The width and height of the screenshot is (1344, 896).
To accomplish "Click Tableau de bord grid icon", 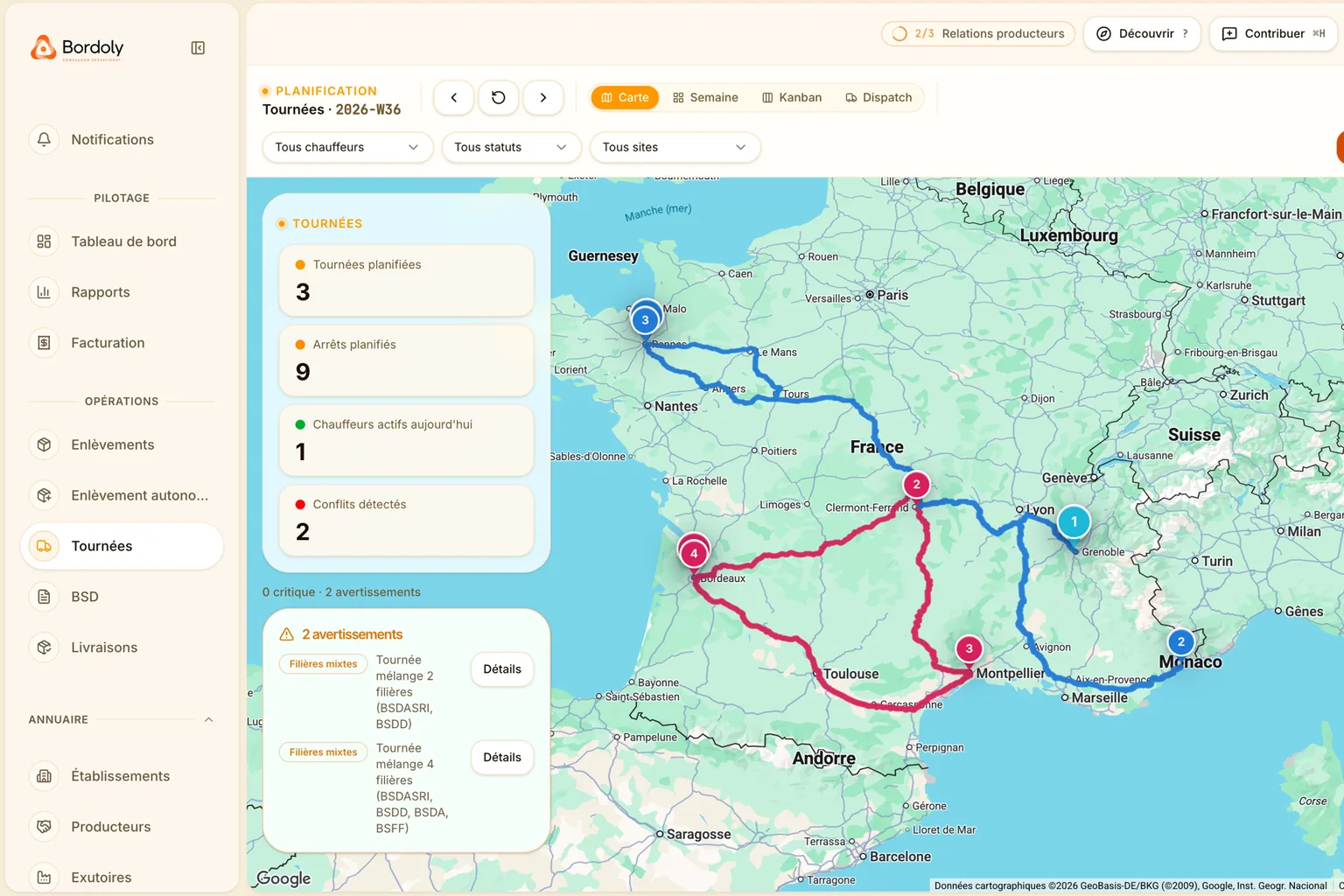I will pyautogui.click(x=44, y=241).
